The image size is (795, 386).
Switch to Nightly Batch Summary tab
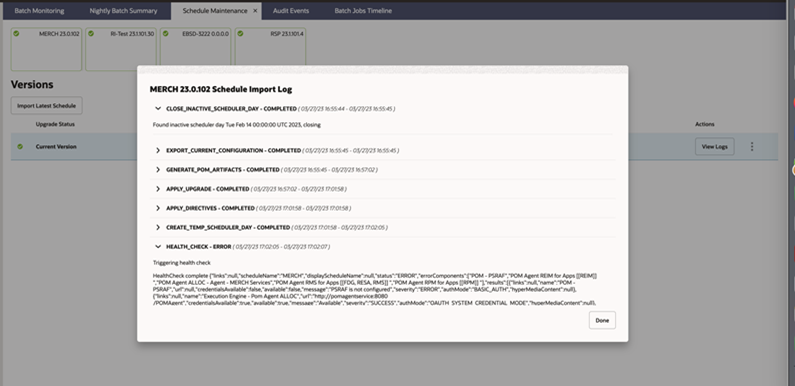[x=123, y=11]
